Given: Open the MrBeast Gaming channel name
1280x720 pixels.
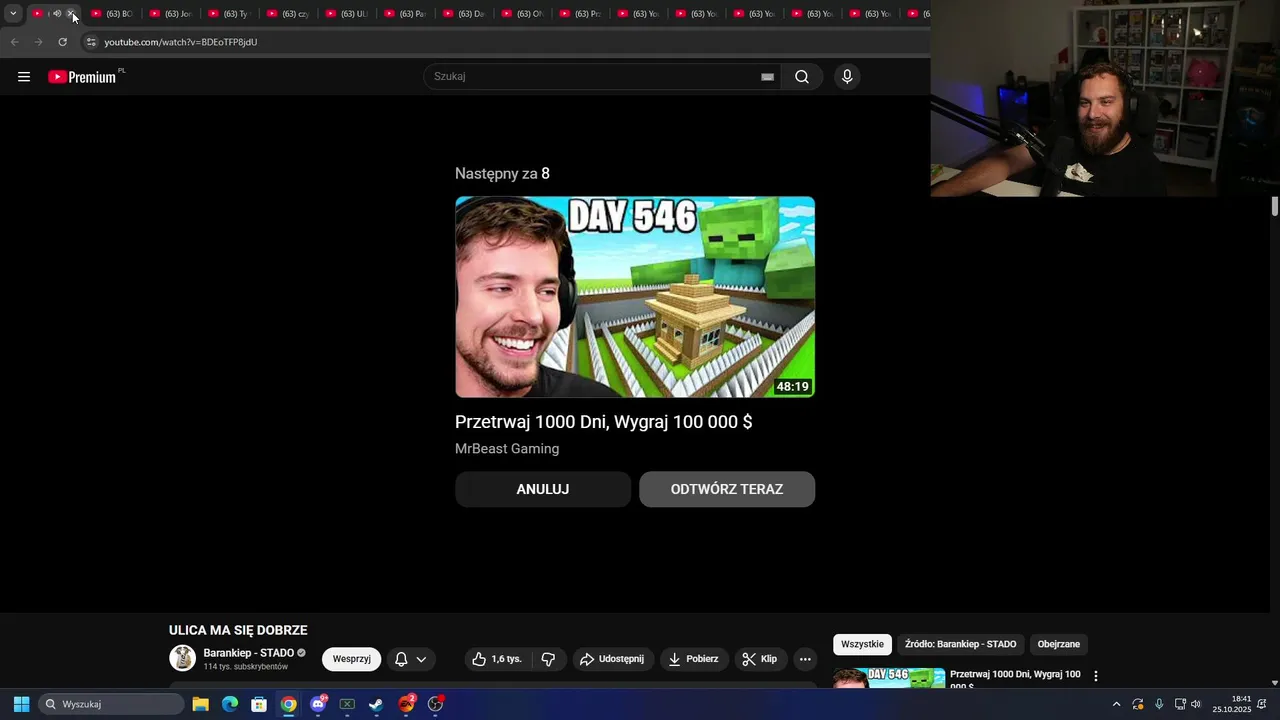Looking at the screenshot, I should pos(507,449).
